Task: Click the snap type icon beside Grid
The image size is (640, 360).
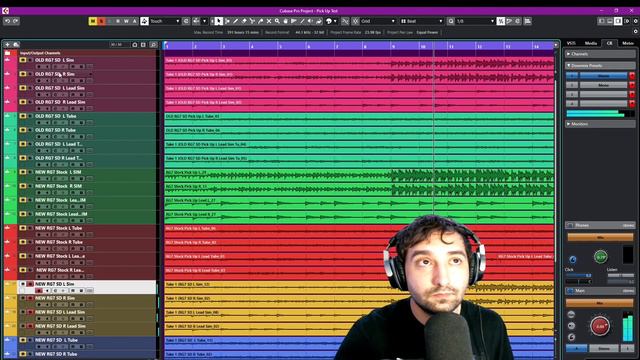Action: coord(356,21)
